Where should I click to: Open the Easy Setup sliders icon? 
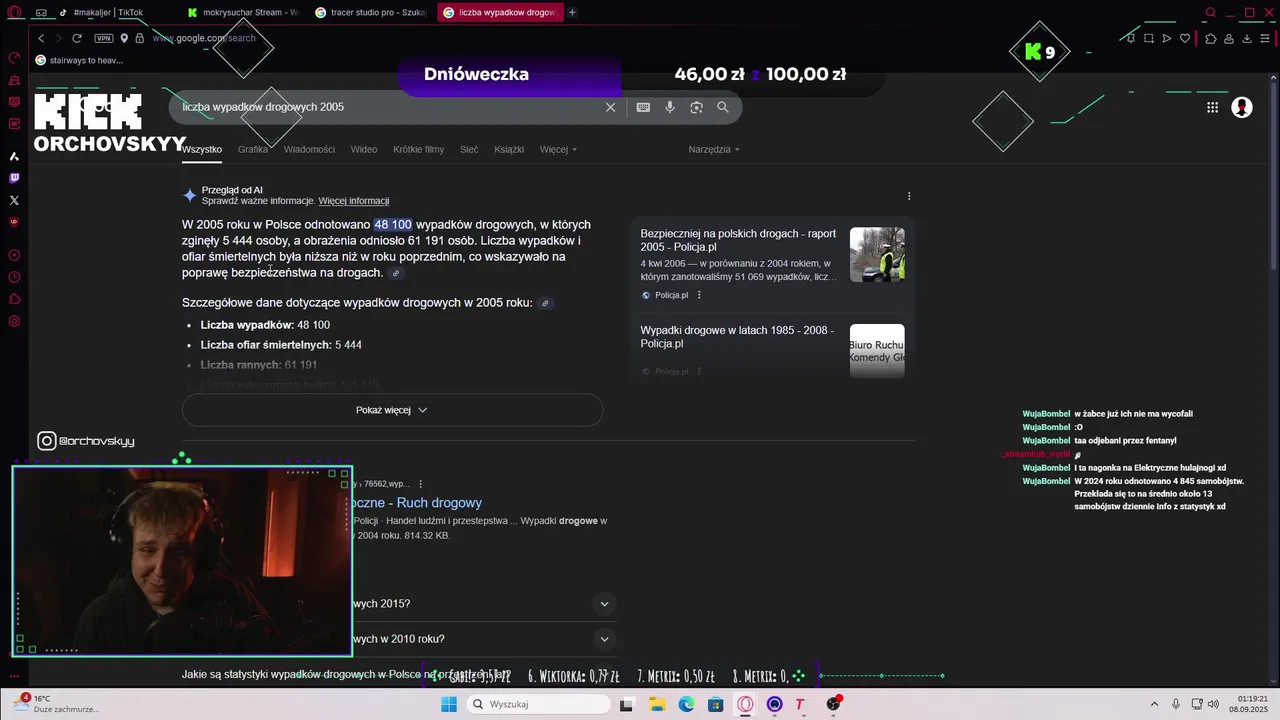coord(1266,38)
